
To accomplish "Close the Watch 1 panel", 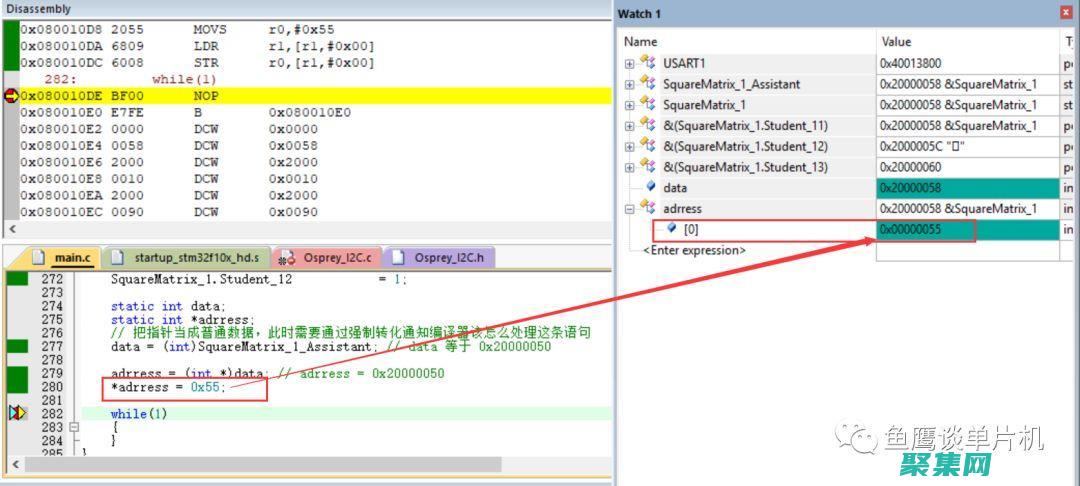I will 1066,13.
